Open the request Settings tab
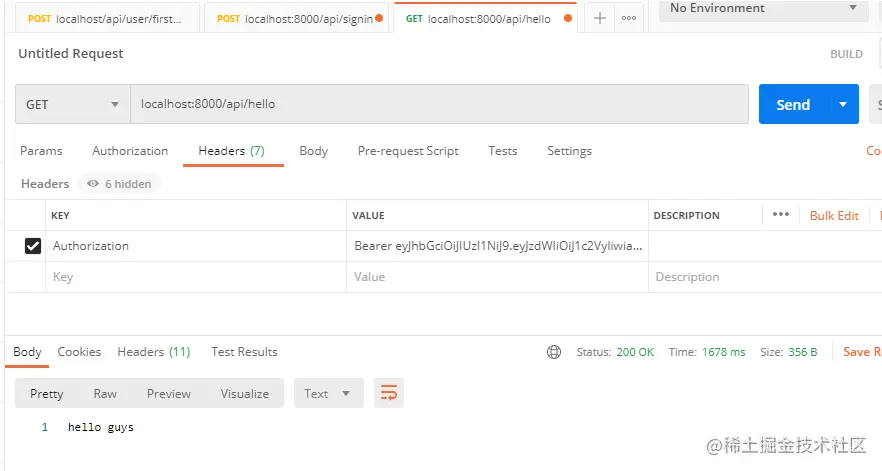 pos(569,151)
